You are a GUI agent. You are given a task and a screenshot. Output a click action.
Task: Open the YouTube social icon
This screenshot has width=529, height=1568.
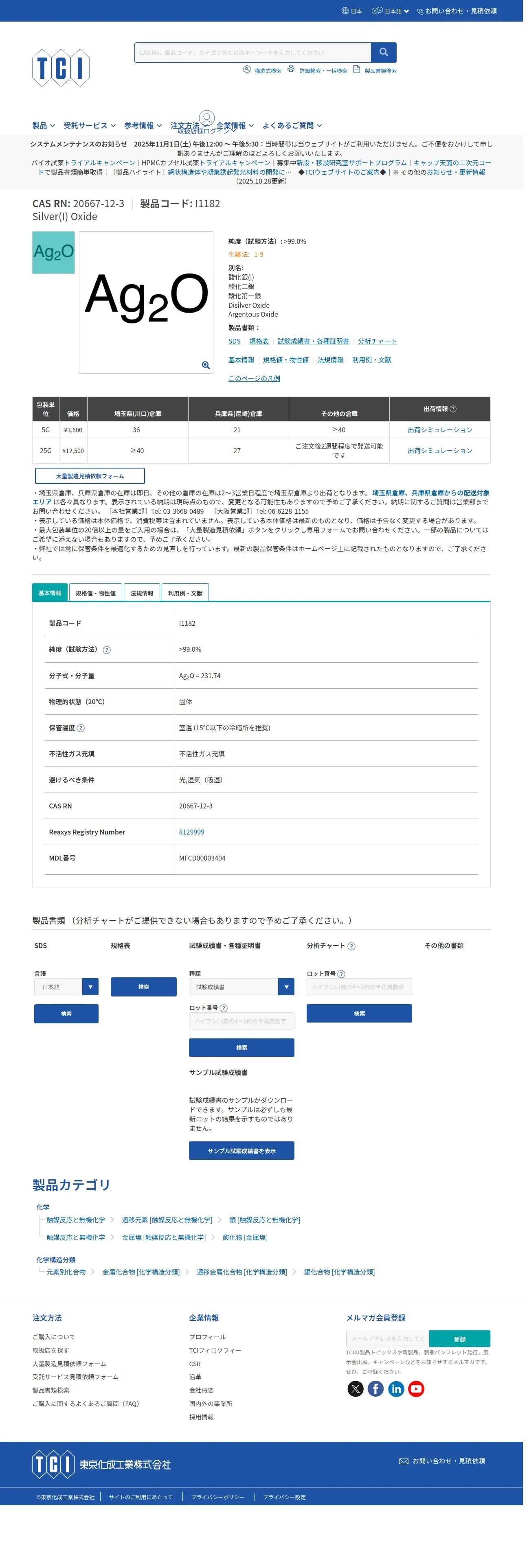pos(416,1388)
